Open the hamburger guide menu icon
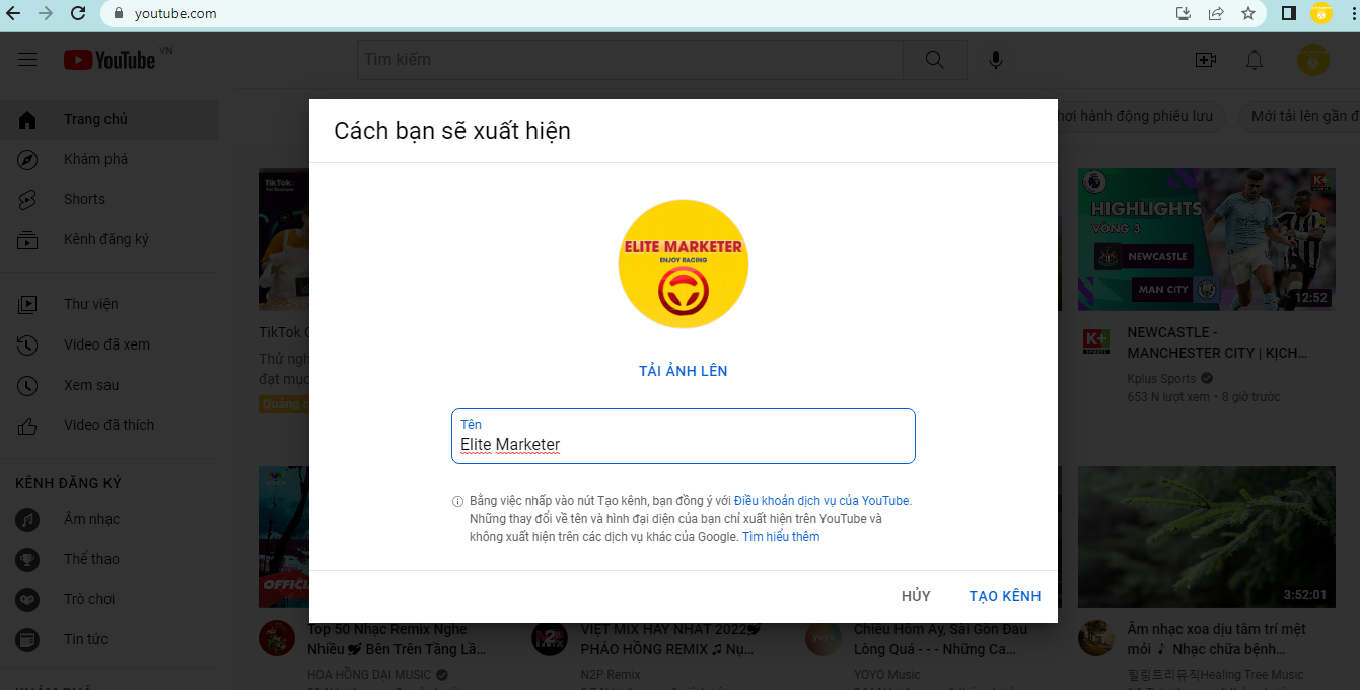This screenshot has height=690, width=1360. pyautogui.click(x=28, y=60)
